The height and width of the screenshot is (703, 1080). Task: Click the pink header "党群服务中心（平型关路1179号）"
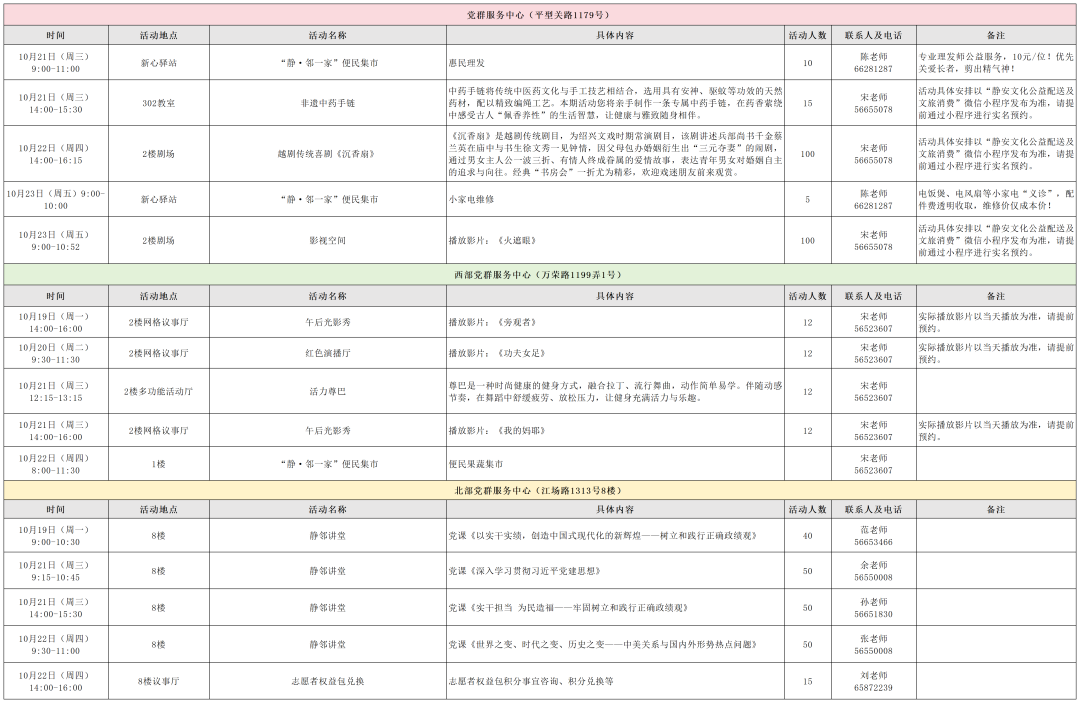(x=540, y=14)
